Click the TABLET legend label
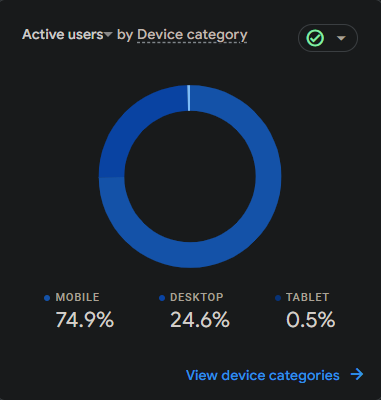Viewport: 381px width, 400px height. tap(308, 297)
